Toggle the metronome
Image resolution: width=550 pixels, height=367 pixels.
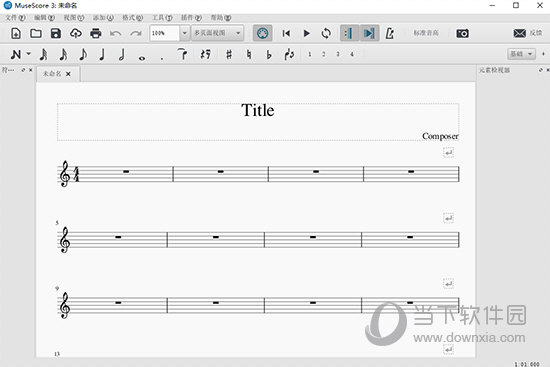click(x=389, y=33)
